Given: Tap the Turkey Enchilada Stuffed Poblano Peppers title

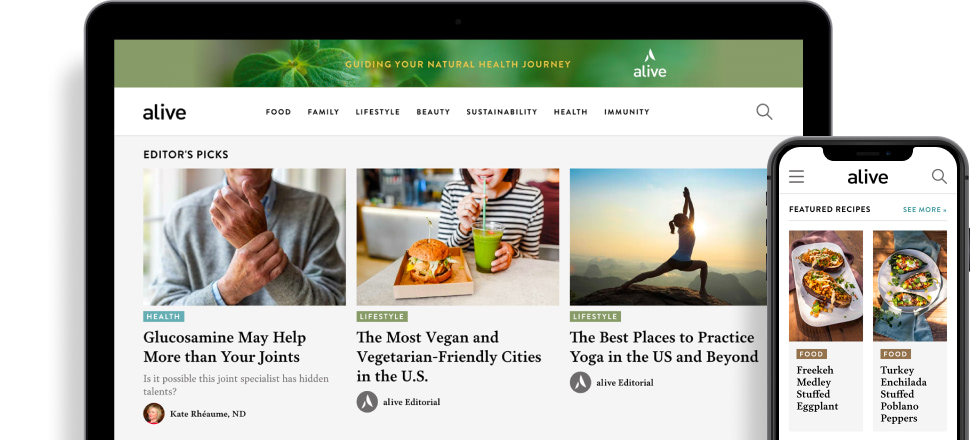Looking at the screenshot, I should [x=903, y=394].
